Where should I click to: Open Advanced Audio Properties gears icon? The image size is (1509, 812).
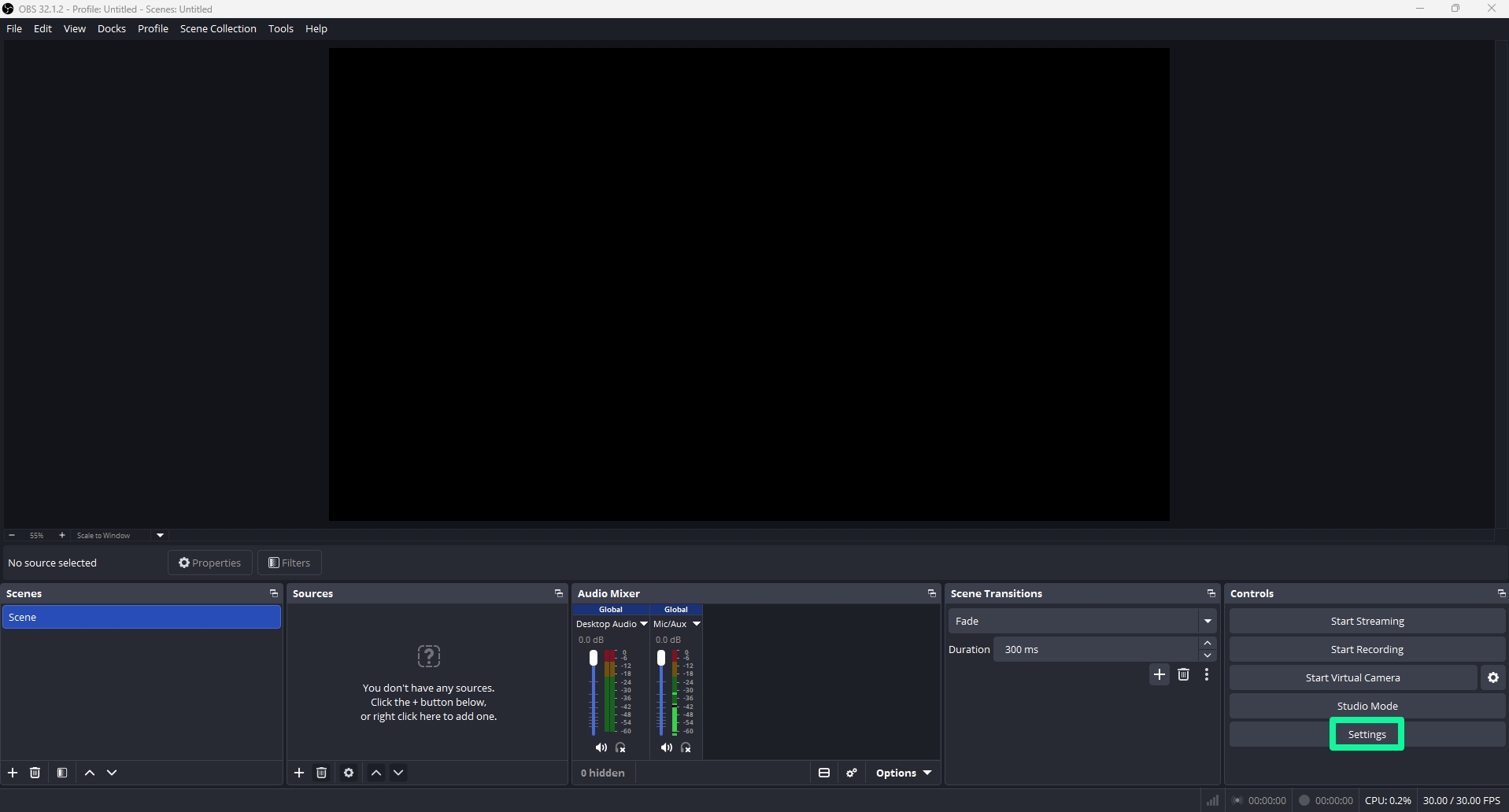pyautogui.click(x=852, y=773)
